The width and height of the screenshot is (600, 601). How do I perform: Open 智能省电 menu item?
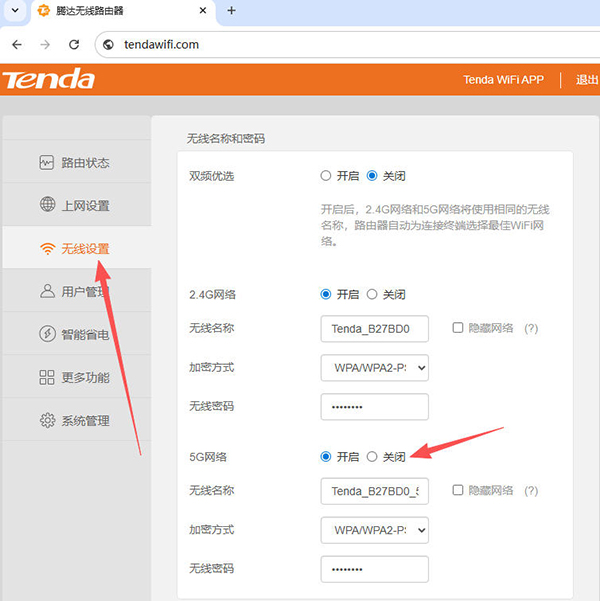click(x=77, y=334)
